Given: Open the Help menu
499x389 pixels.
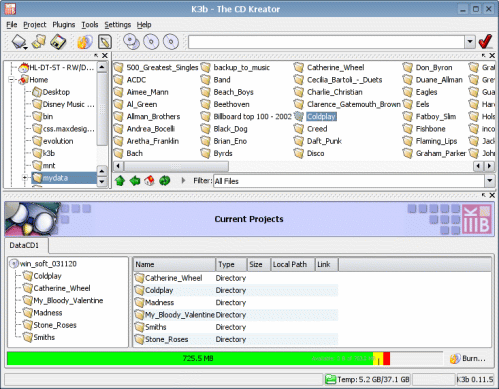Looking at the screenshot, I should click(144, 25).
